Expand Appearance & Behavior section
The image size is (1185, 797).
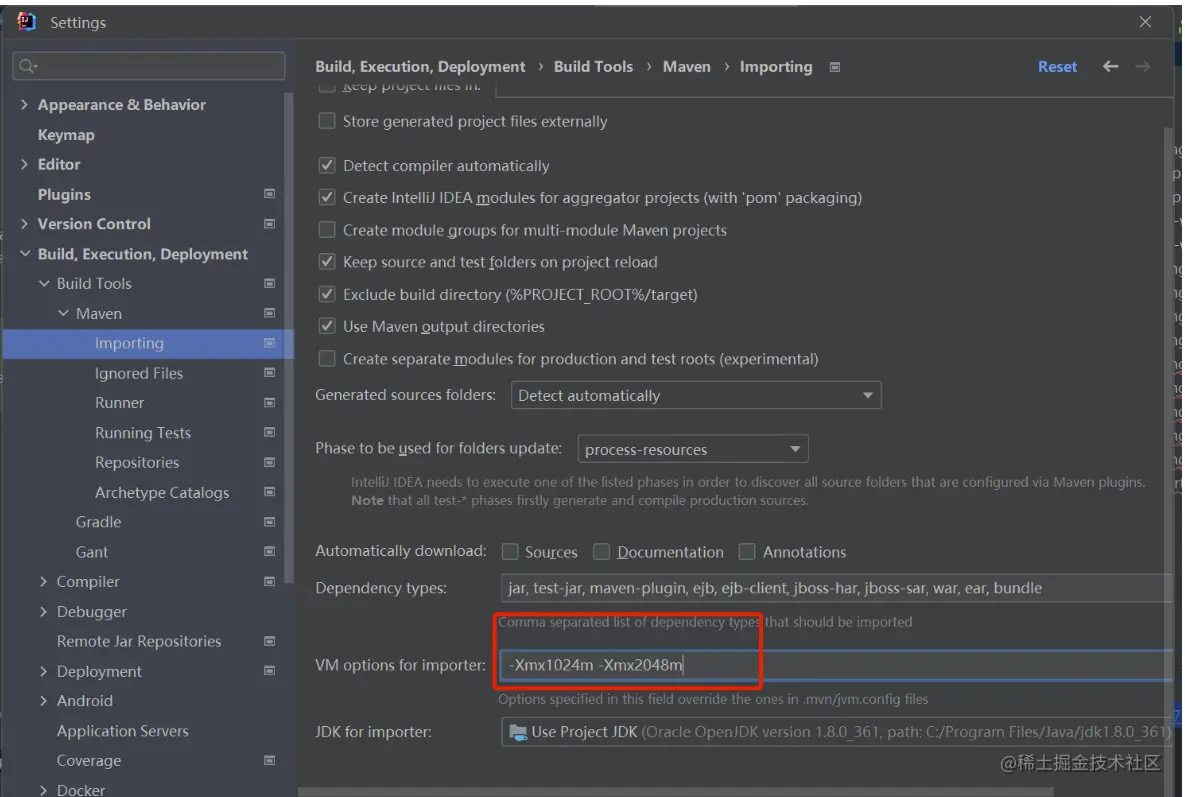(x=24, y=104)
